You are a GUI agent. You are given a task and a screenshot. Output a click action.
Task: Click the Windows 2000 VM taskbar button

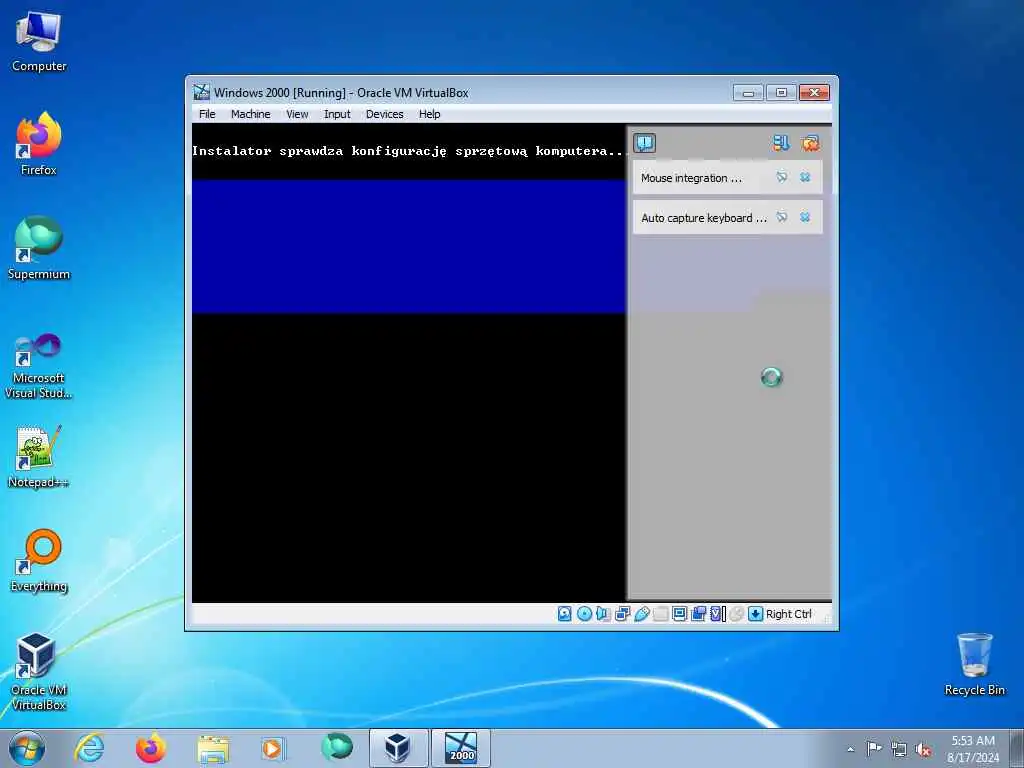(460, 748)
